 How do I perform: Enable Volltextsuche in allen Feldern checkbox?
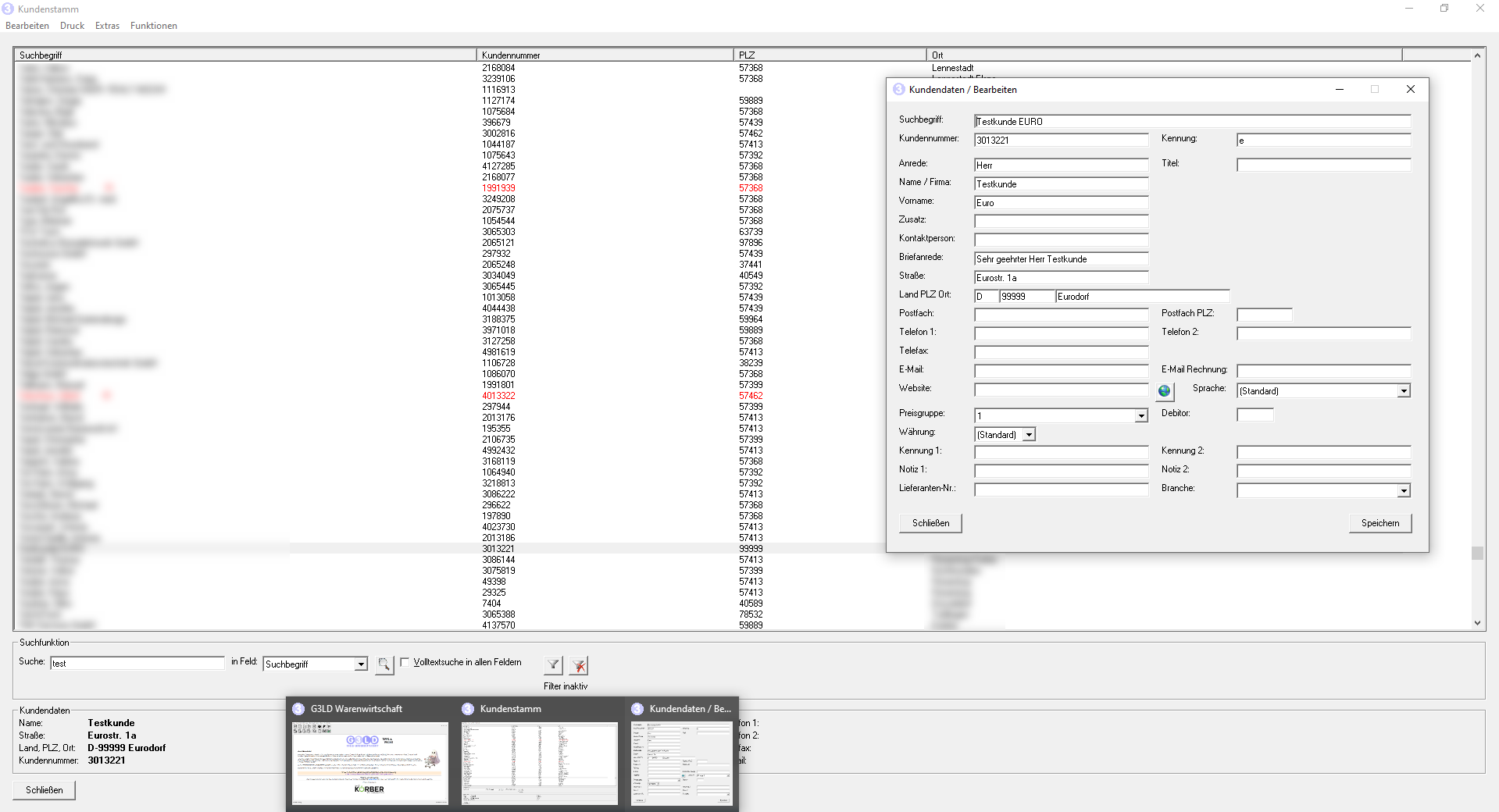[x=405, y=662]
